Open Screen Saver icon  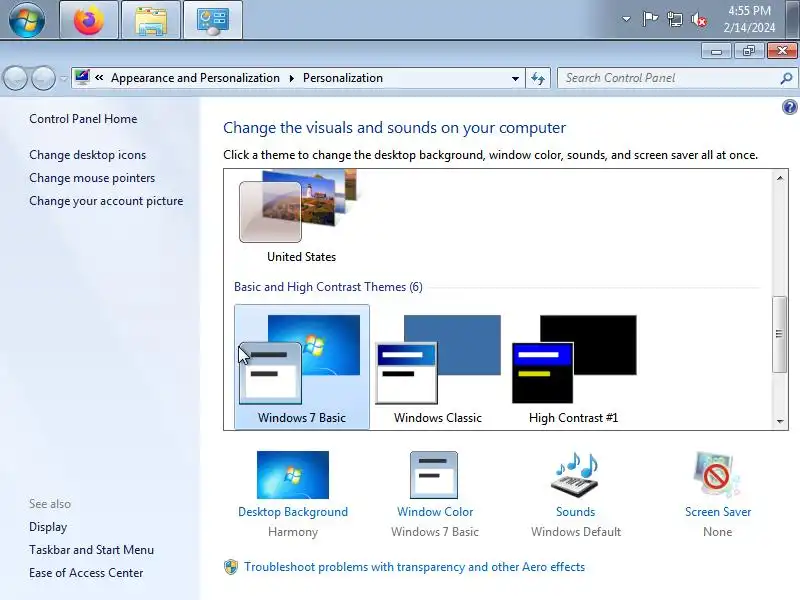point(717,474)
